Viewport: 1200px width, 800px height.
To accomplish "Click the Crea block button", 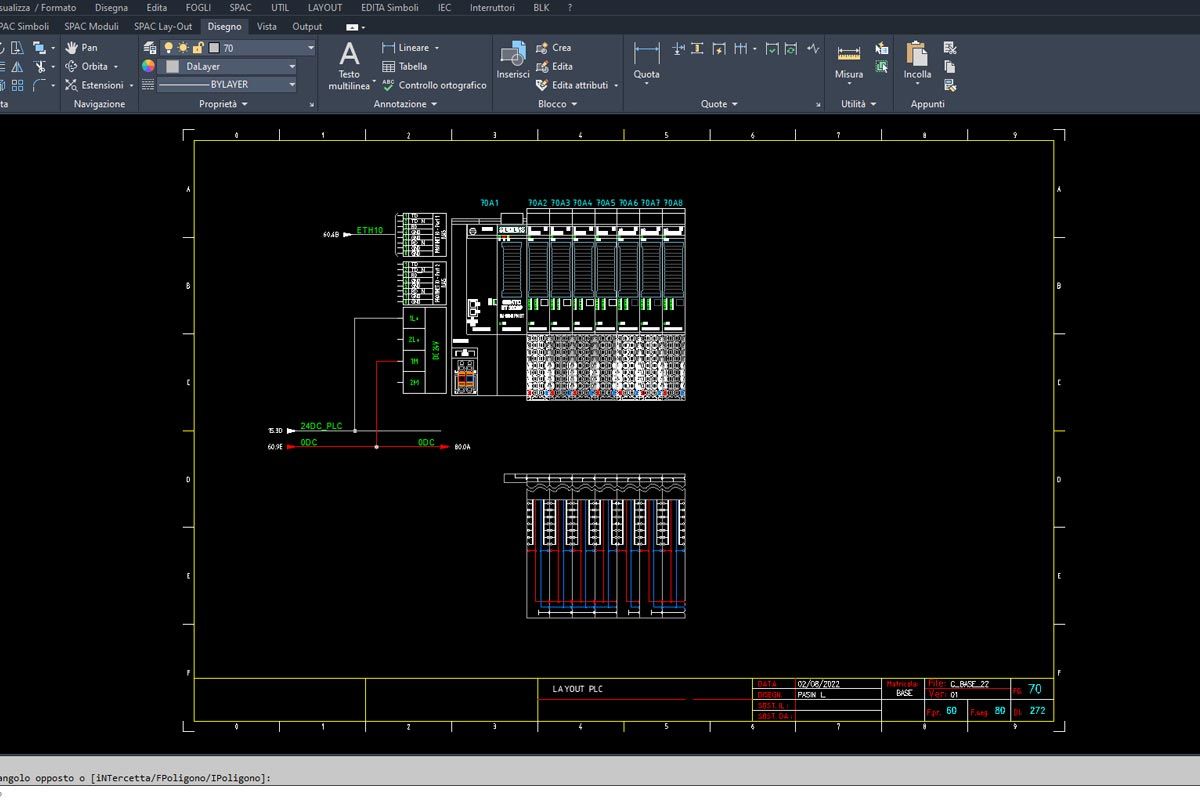I will [x=554, y=47].
